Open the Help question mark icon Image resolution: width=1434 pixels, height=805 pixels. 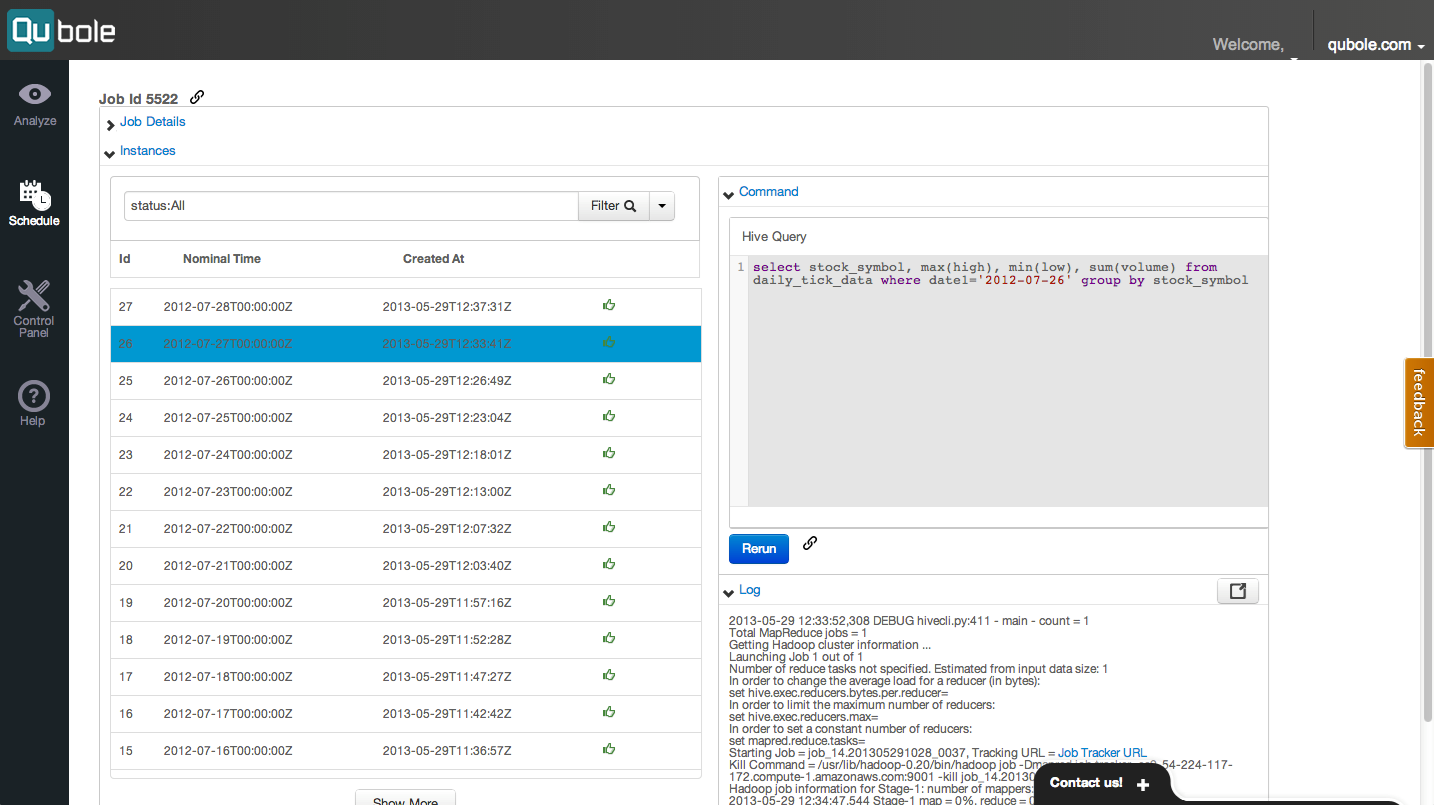pyautogui.click(x=33, y=396)
